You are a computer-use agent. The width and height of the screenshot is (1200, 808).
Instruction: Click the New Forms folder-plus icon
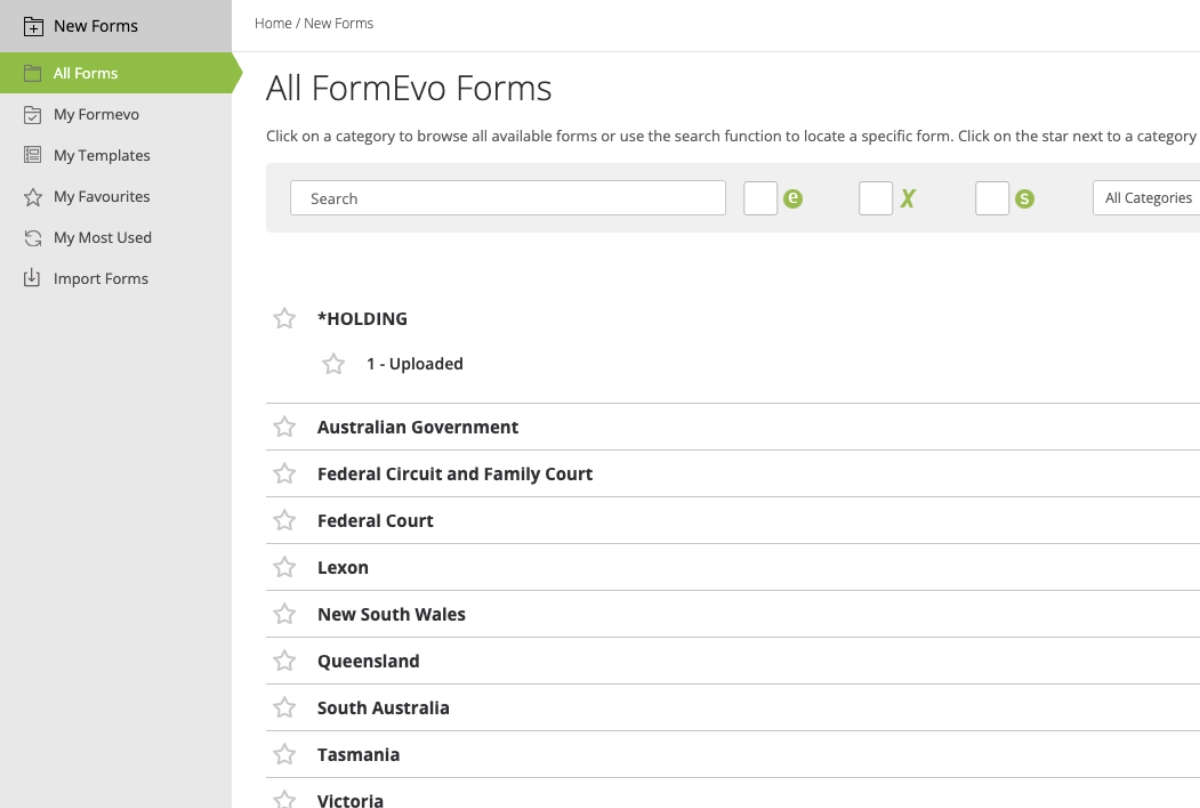[x=33, y=26]
